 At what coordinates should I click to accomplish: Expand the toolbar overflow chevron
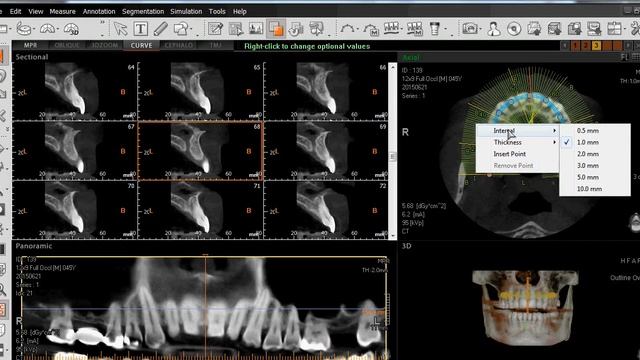102,22
